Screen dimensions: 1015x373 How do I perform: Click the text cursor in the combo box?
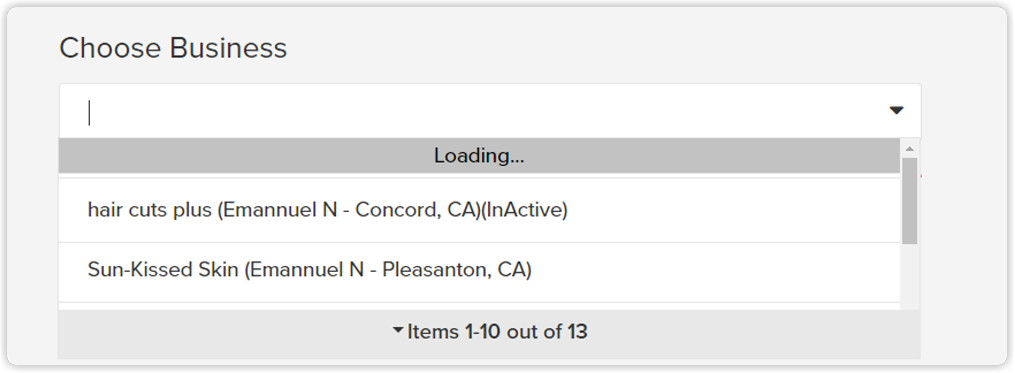[89, 113]
